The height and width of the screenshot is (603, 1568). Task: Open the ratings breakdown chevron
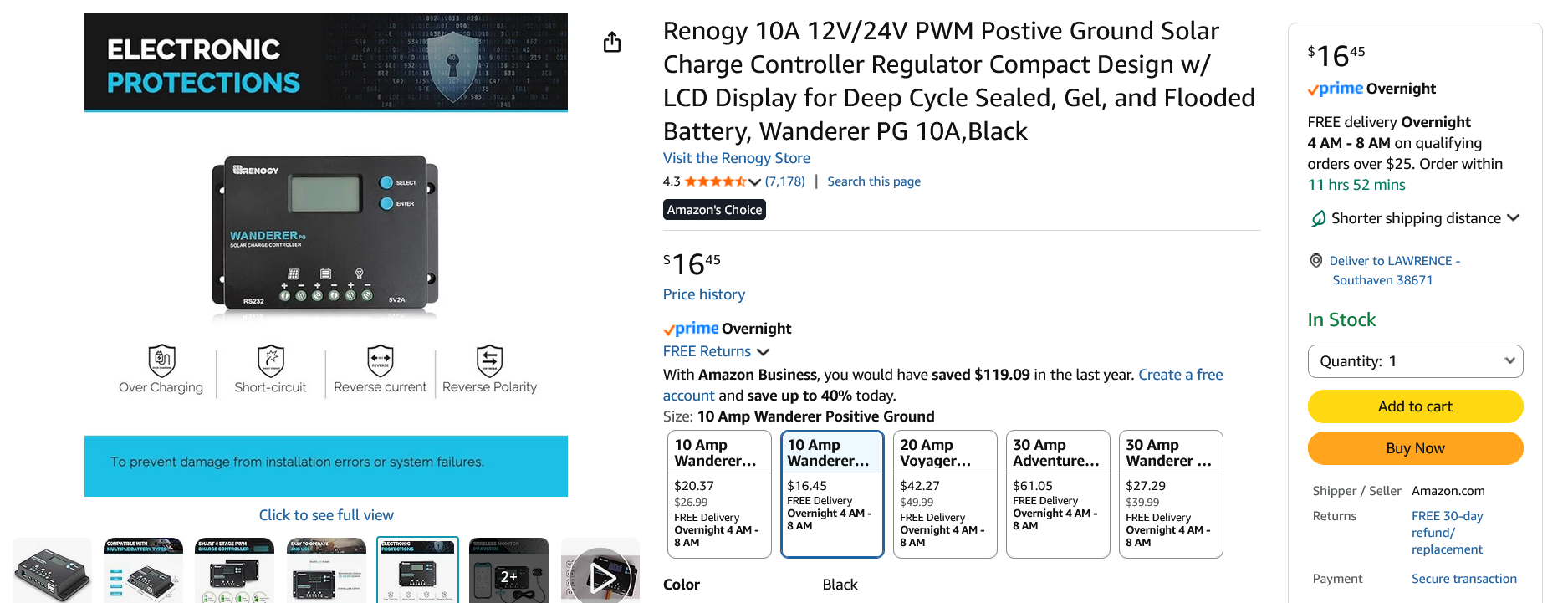(x=755, y=181)
